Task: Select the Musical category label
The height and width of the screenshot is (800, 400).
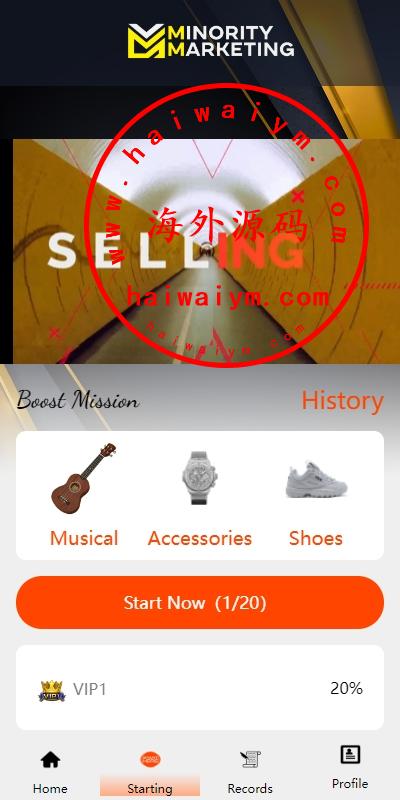Action: click(x=84, y=538)
